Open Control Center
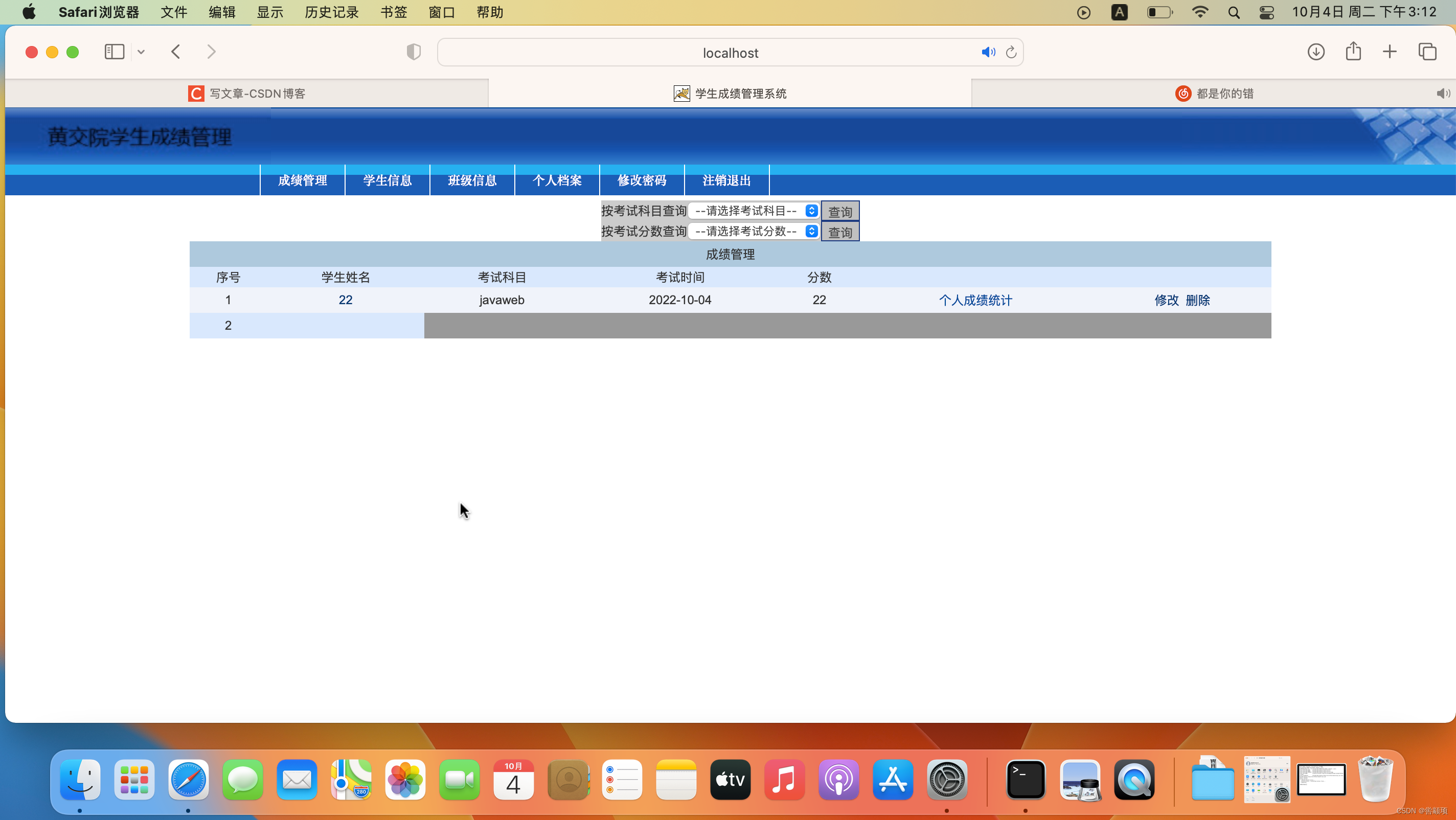 pyautogui.click(x=1267, y=12)
